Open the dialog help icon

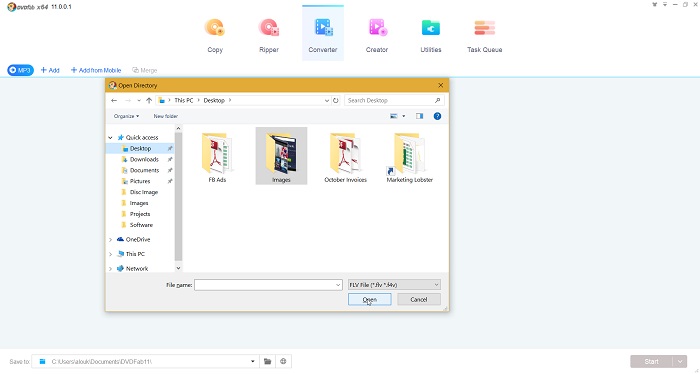click(438, 116)
